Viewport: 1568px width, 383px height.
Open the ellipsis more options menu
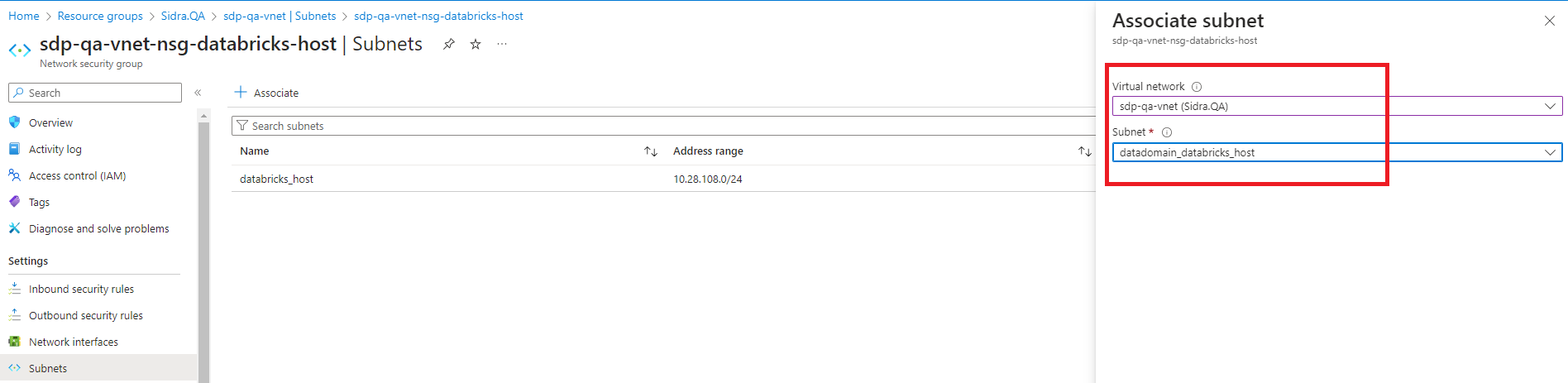(502, 45)
